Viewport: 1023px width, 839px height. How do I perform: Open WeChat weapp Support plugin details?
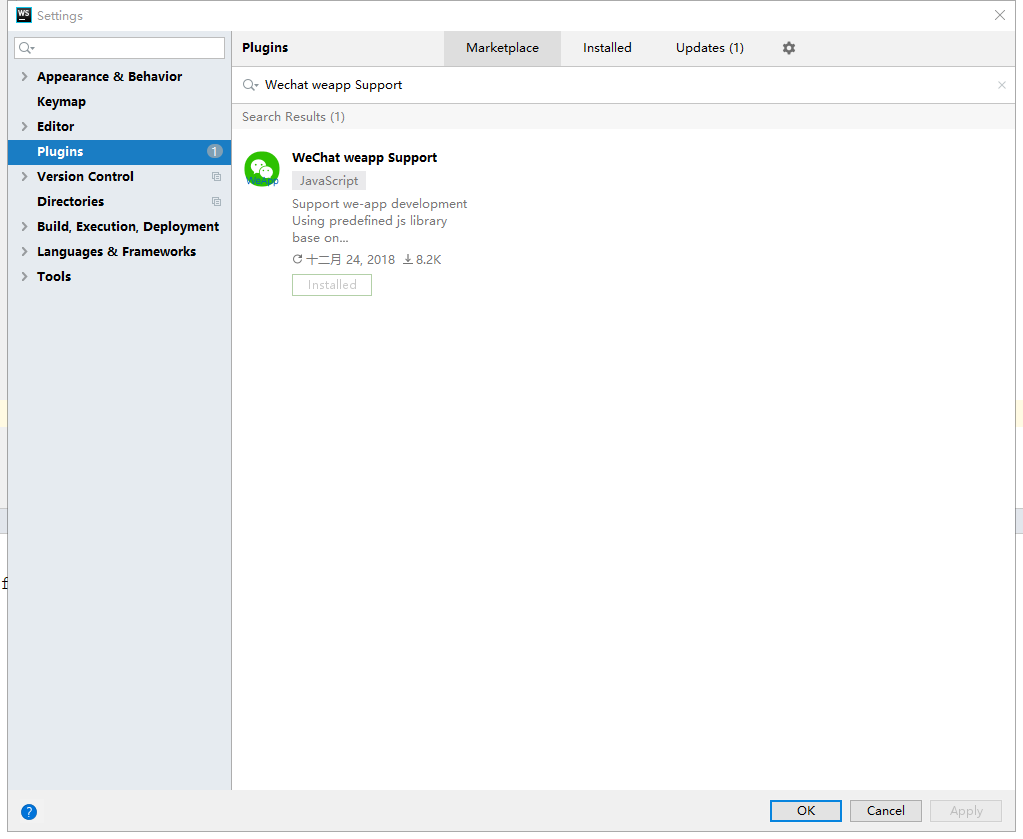coord(365,158)
